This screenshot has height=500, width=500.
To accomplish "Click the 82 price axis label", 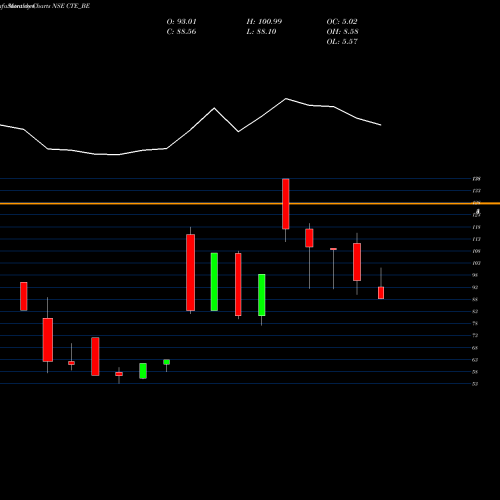I will 475,311.
